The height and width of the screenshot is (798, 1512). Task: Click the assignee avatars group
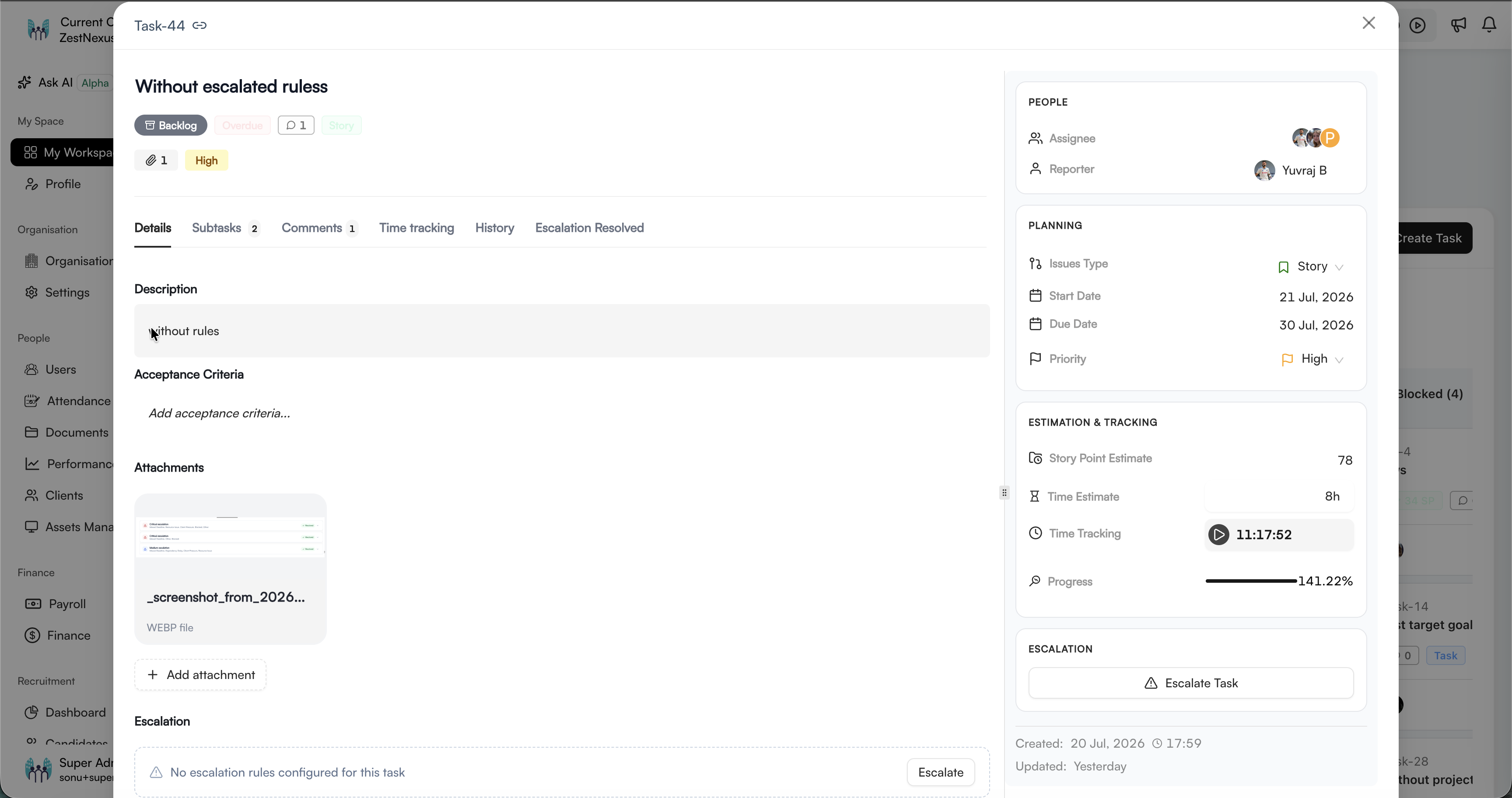1316,138
